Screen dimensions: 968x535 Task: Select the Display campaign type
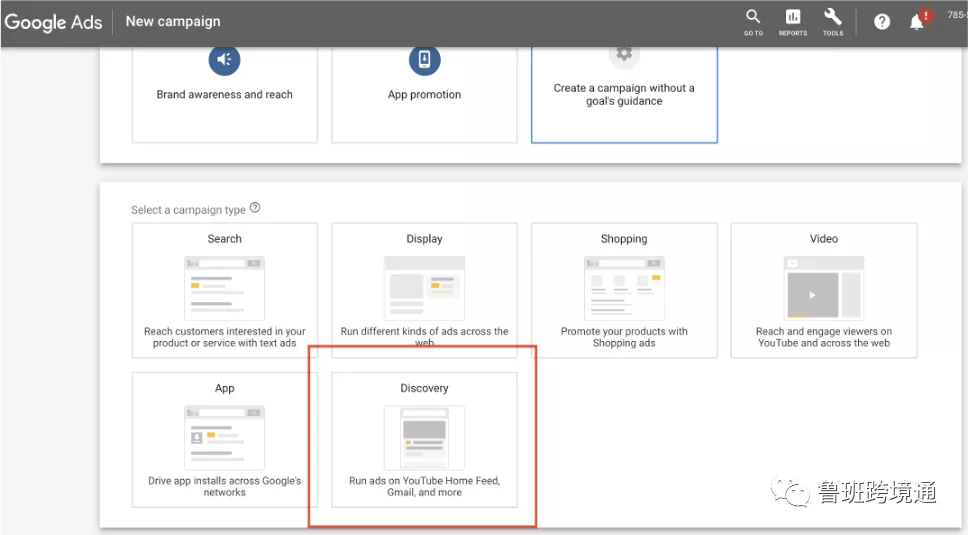coord(424,290)
